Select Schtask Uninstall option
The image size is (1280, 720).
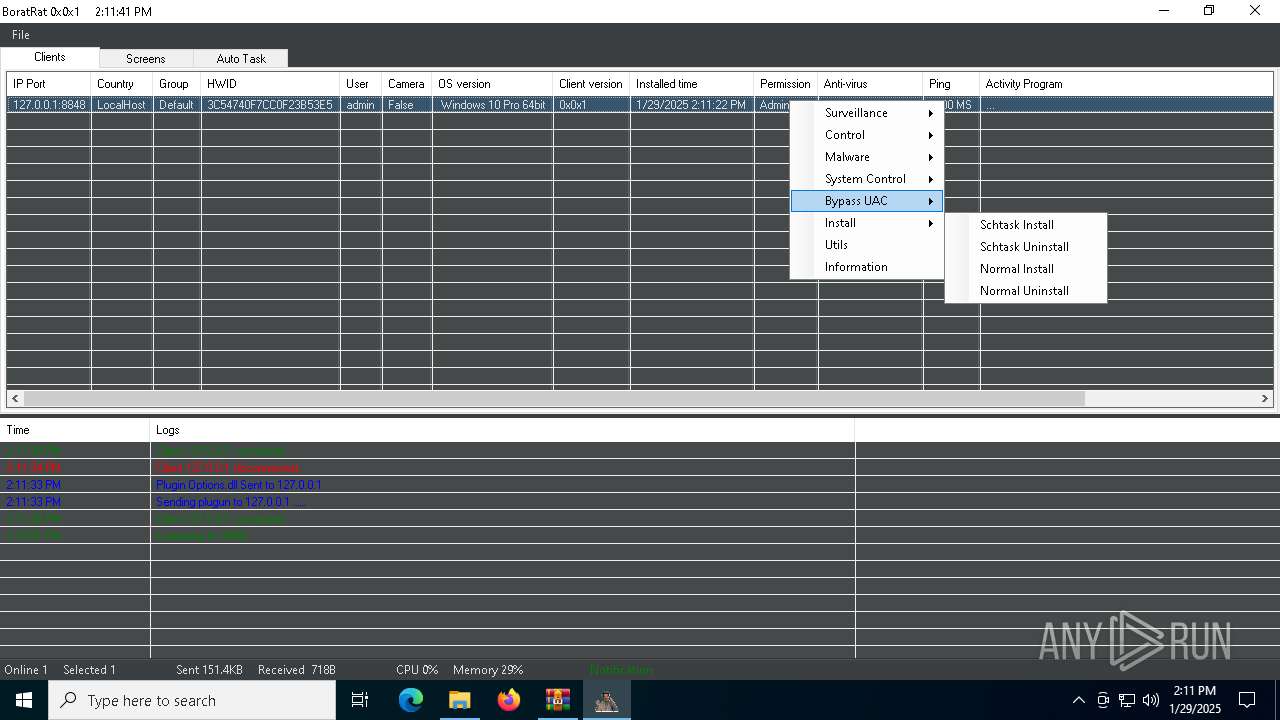[x=1026, y=247]
